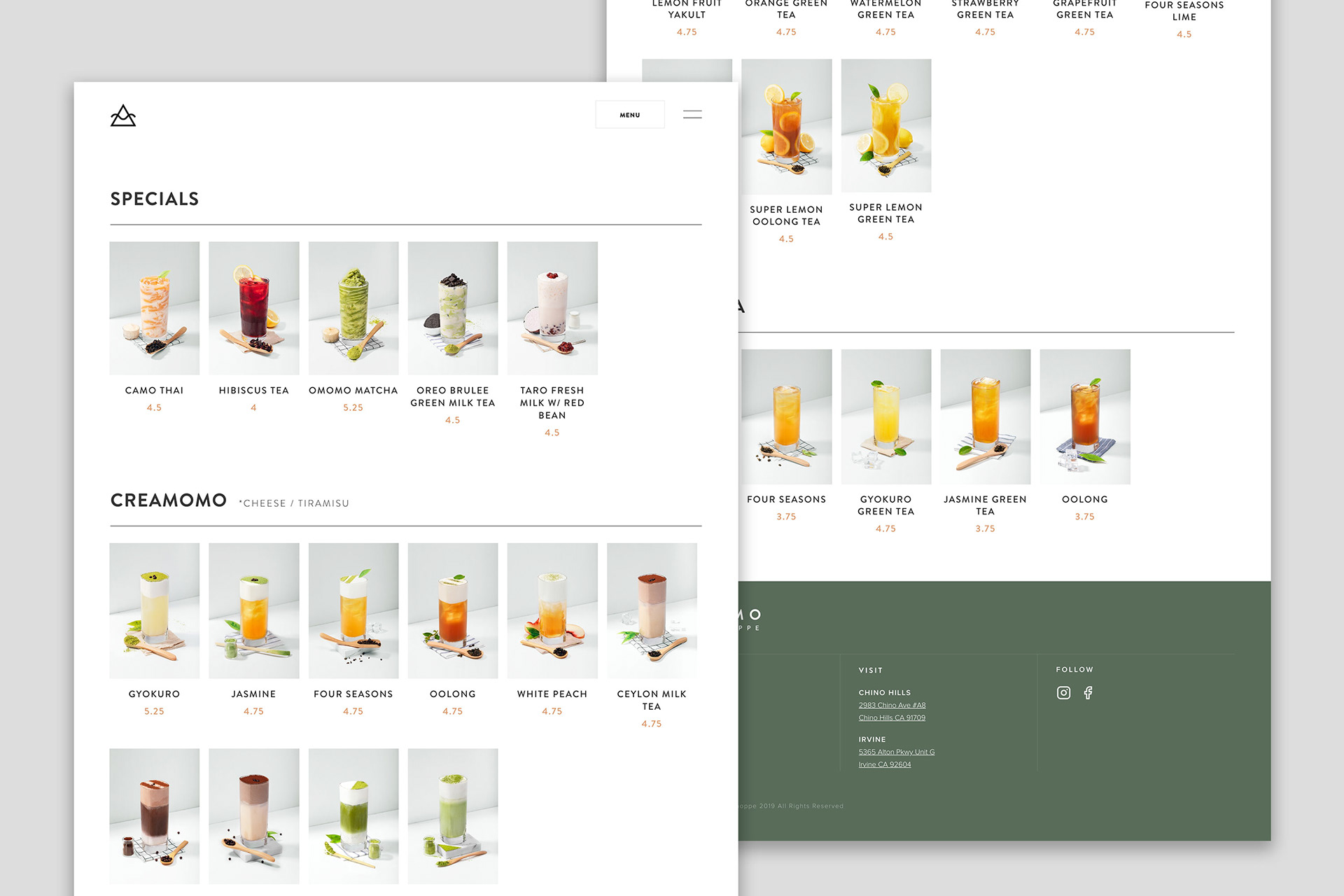Select the White Peach Creamomo photo
Viewport: 1344px width, 896px height.
552,610
